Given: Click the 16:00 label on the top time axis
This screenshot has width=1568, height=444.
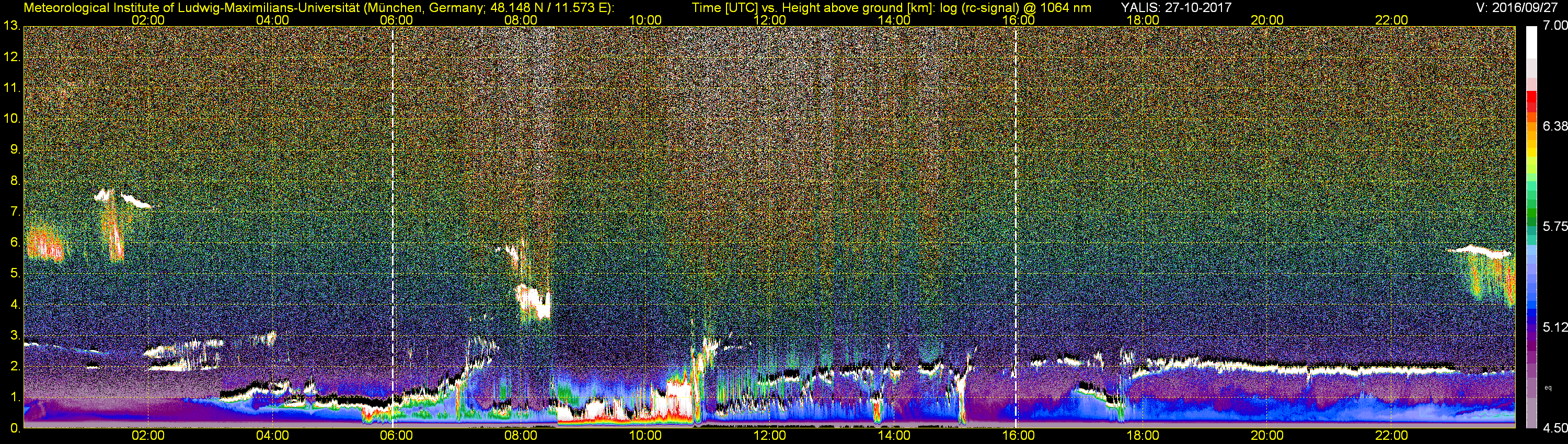Looking at the screenshot, I should tap(1018, 20).
